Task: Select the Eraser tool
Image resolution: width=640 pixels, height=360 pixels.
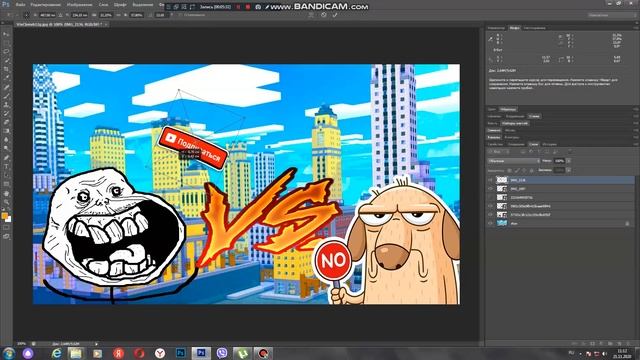Action: click(x=6, y=122)
